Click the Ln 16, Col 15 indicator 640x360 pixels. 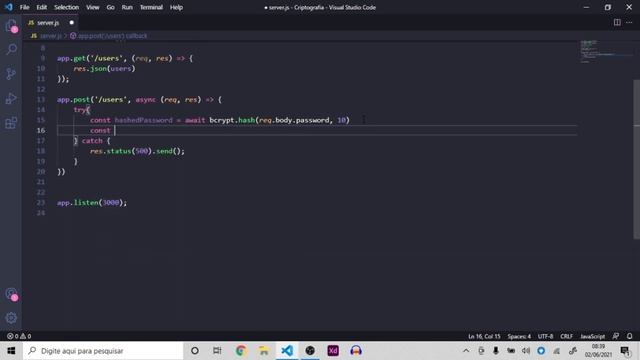point(484,336)
